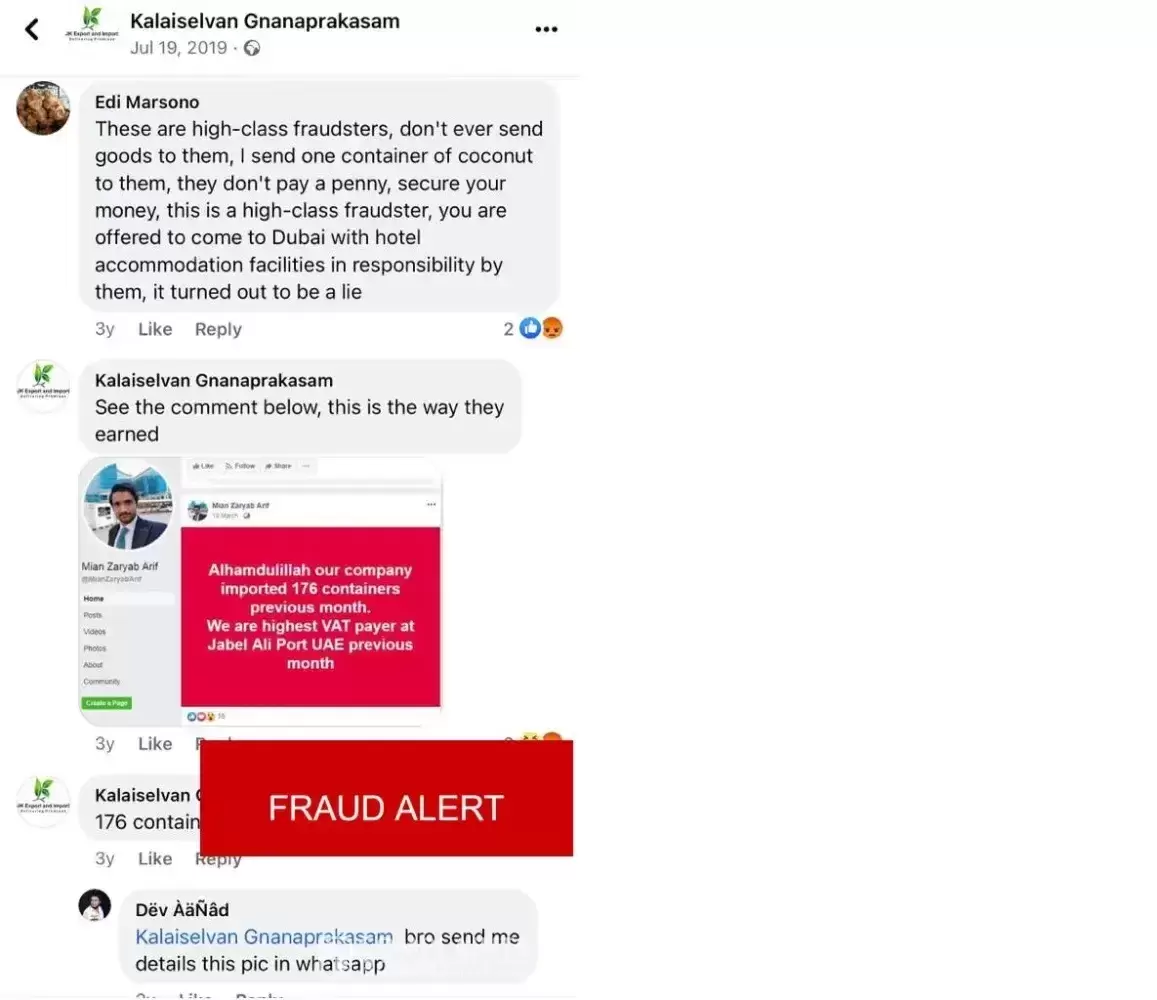Click the globe public-audience icon

(252, 49)
